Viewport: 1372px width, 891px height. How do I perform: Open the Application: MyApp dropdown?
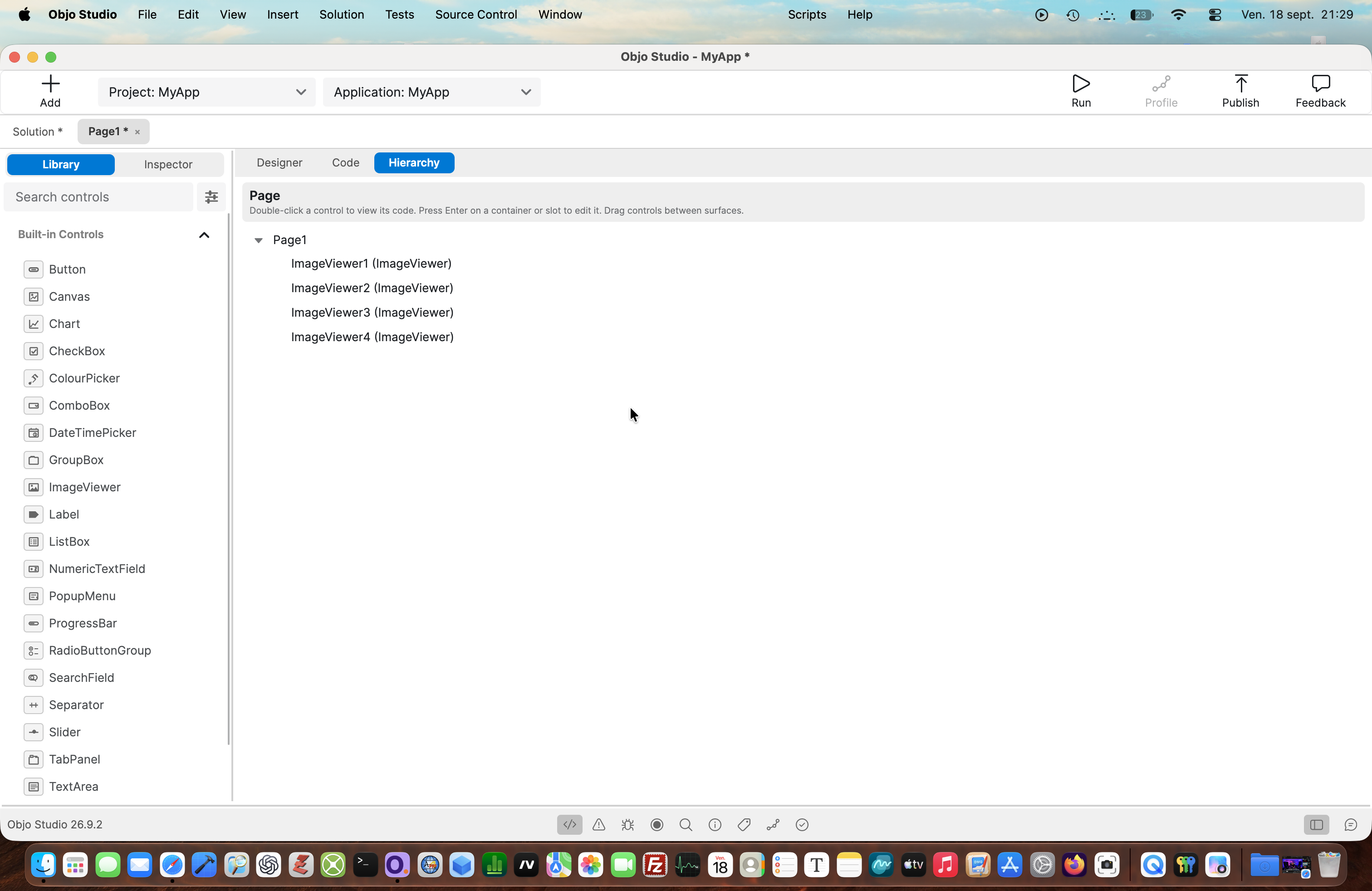click(432, 92)
